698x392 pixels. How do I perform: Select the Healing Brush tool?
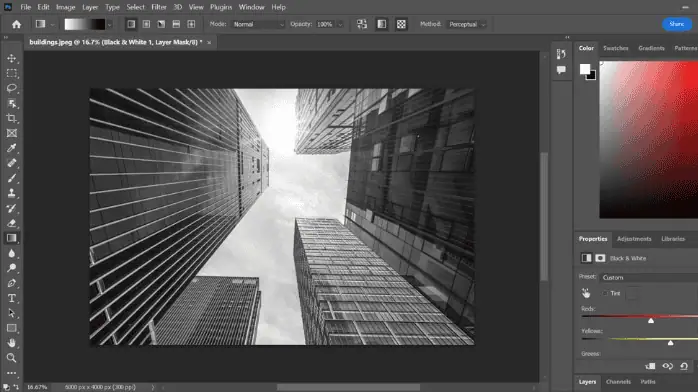12,163
